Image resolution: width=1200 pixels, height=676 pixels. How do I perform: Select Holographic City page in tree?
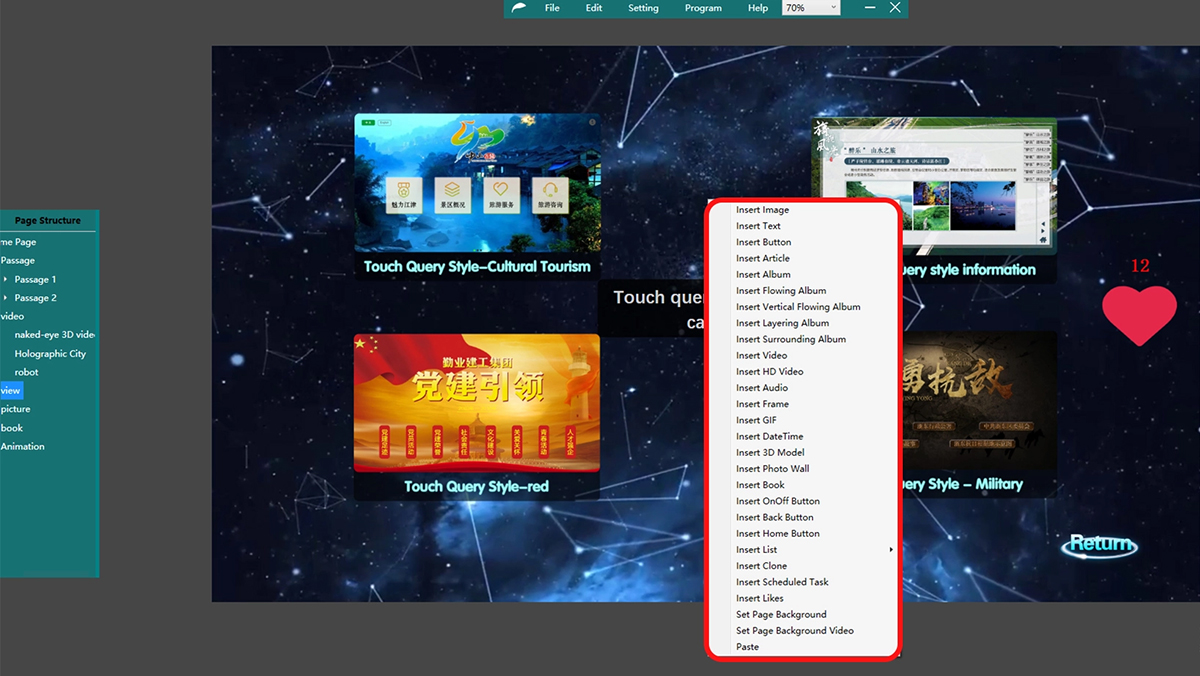pos(50,354)
